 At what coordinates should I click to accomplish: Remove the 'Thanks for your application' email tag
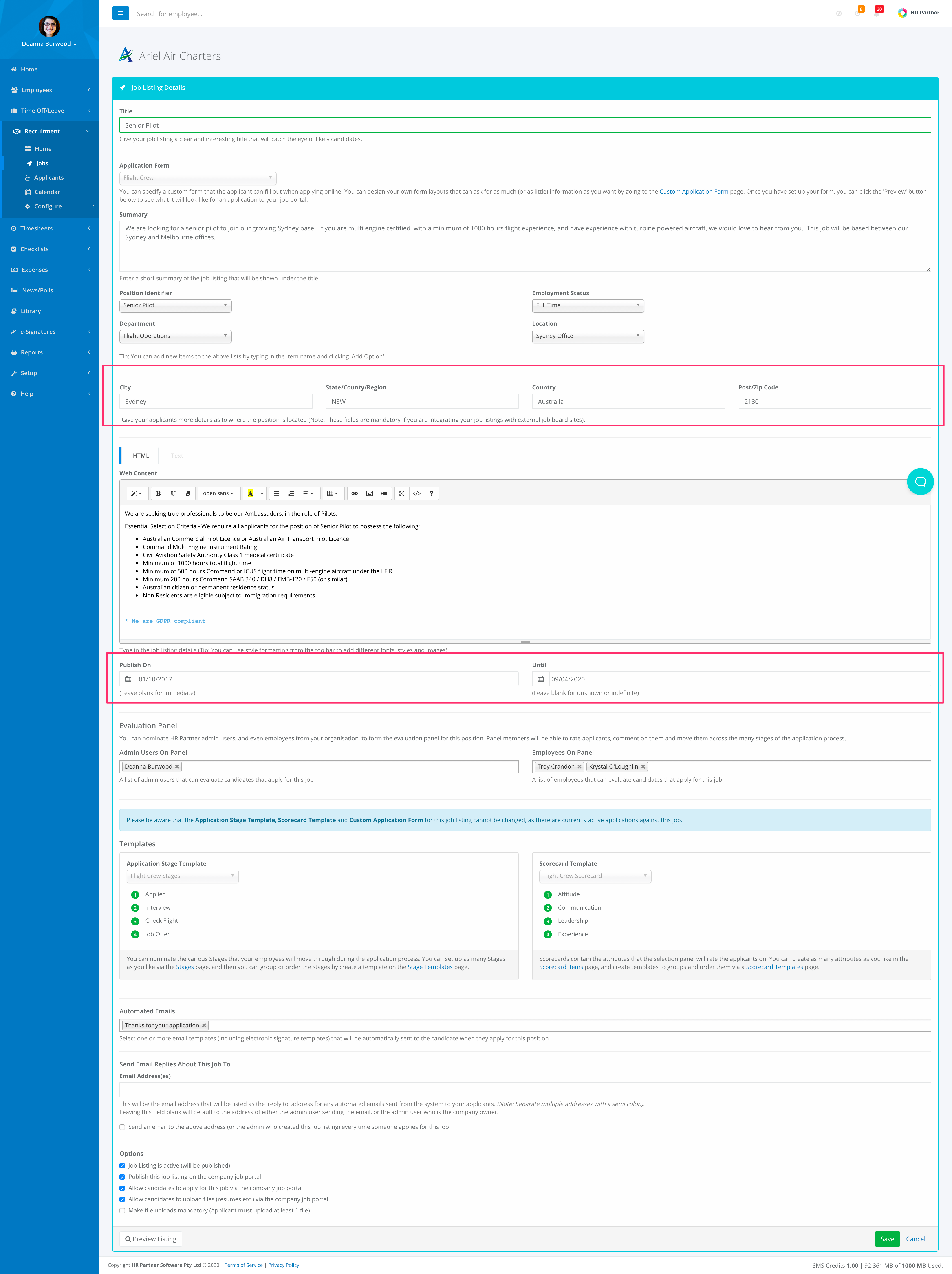pyautogui.click(x=204, y=1025)
